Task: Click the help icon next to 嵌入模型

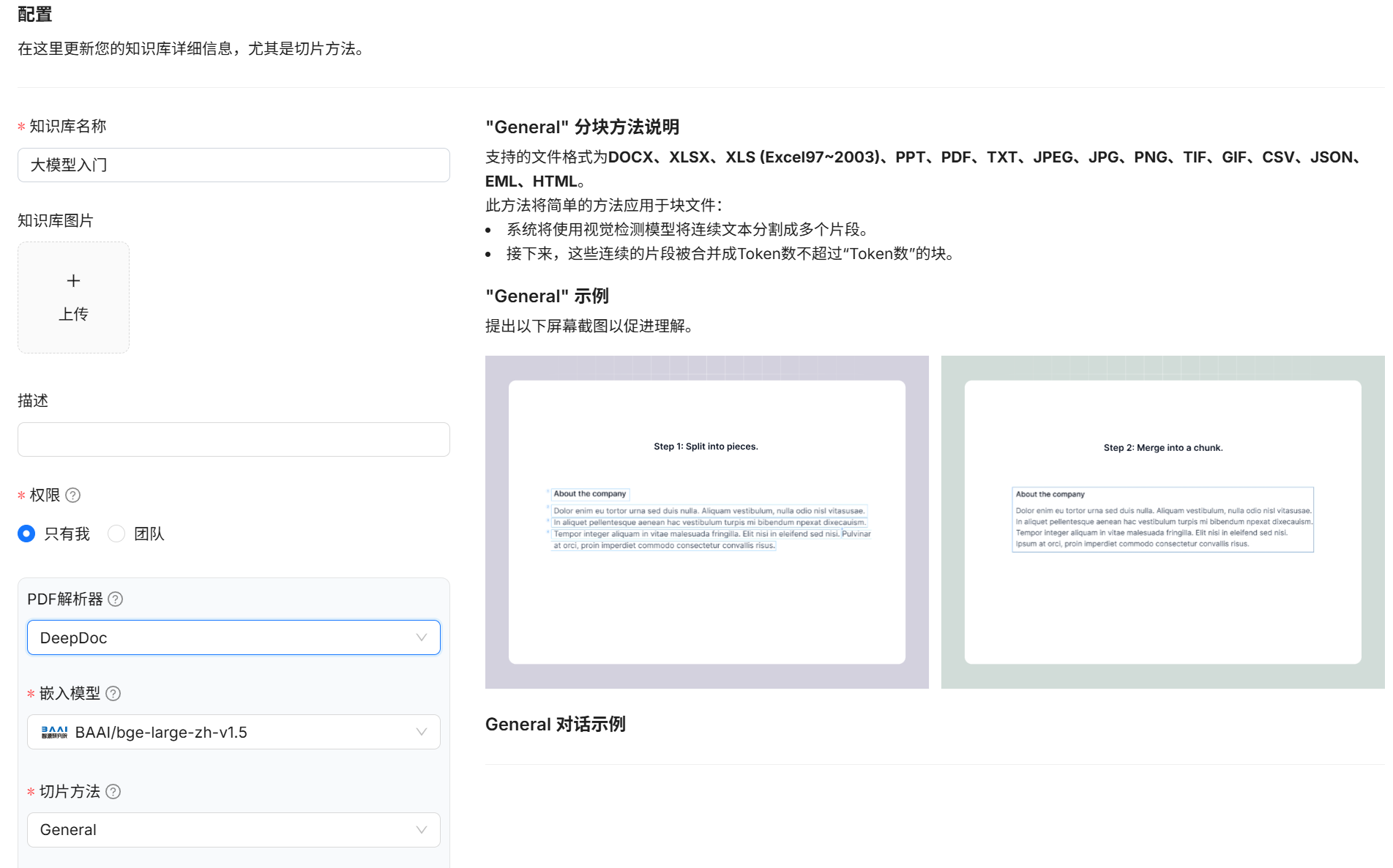Action: (113, 694)
